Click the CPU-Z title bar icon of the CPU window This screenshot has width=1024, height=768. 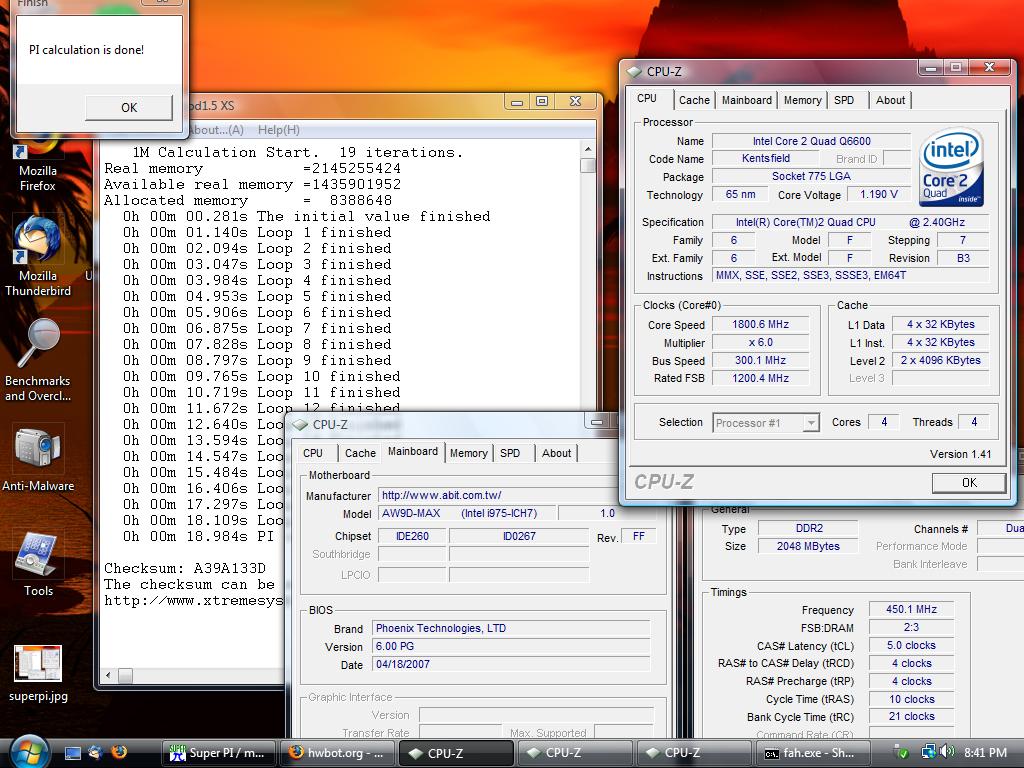tap(634, 71)
